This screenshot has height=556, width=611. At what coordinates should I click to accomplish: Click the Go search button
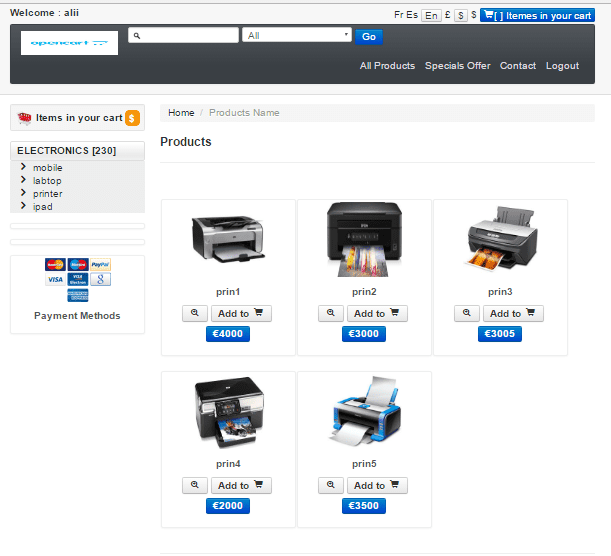tap(369, 37)
